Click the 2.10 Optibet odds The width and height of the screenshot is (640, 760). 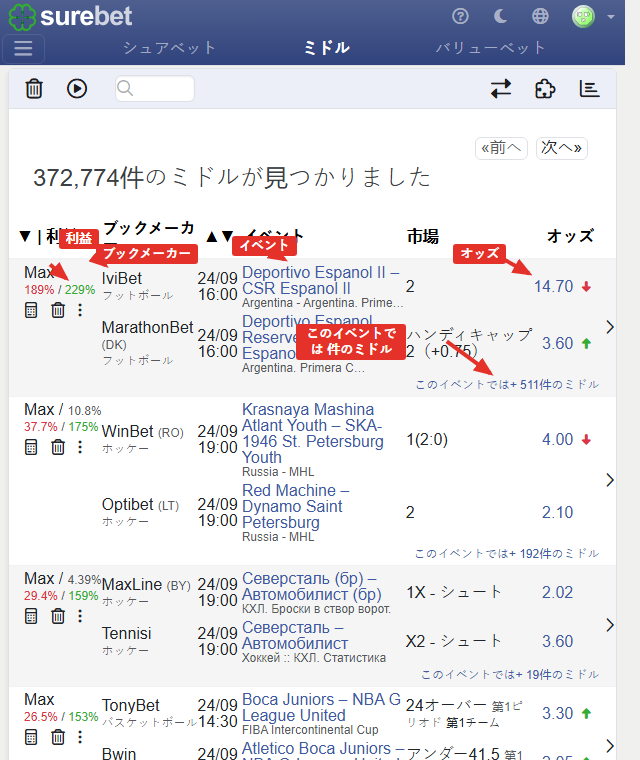[x=558, y=512]
